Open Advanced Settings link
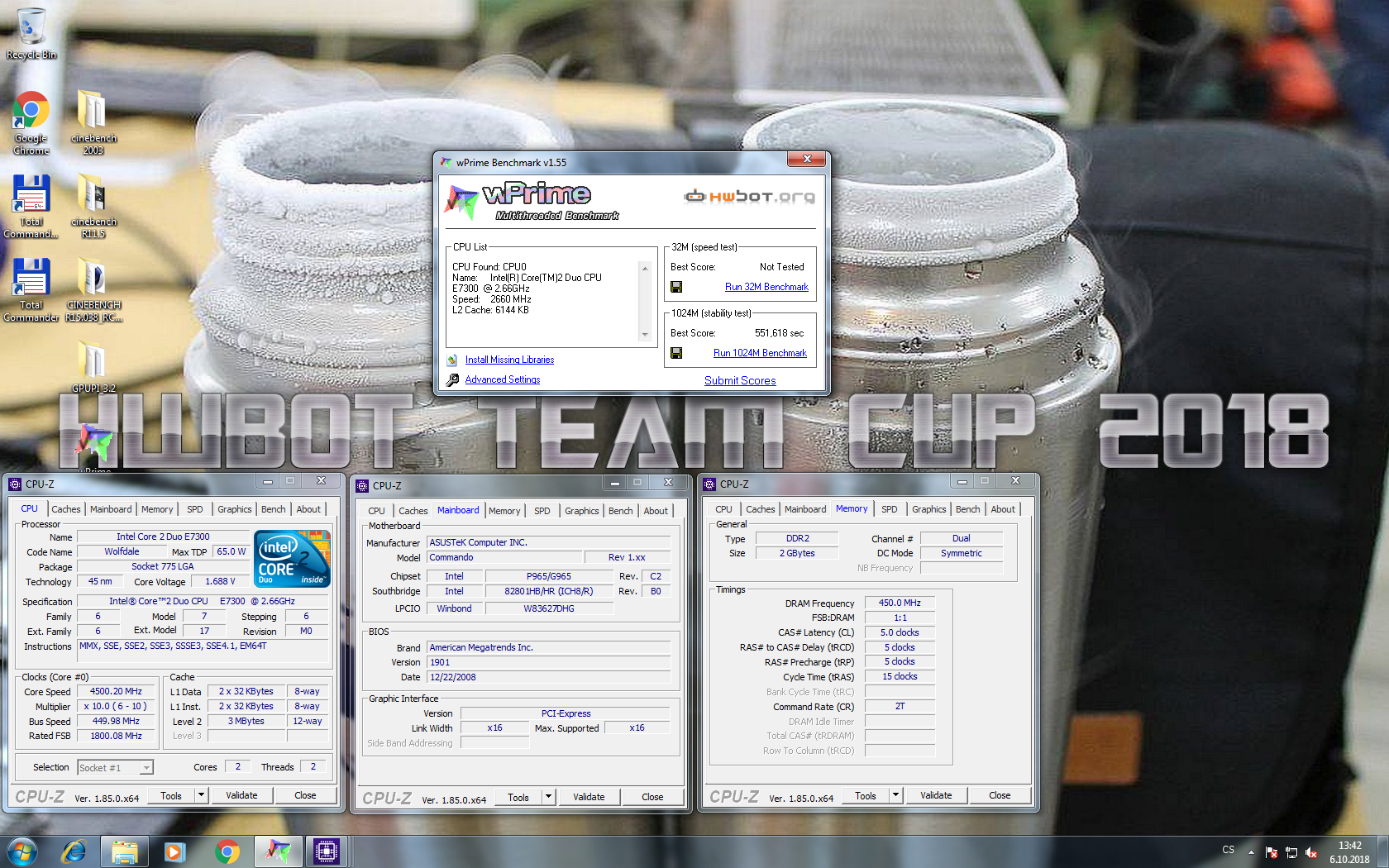 [x=503, y=379]
